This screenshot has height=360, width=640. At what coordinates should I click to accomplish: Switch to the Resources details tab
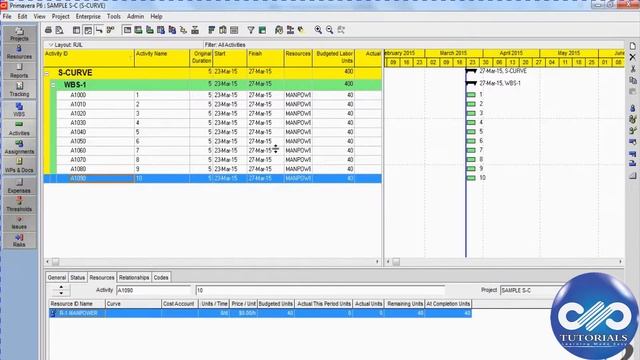pyautogui.click(x=102, y=278)
